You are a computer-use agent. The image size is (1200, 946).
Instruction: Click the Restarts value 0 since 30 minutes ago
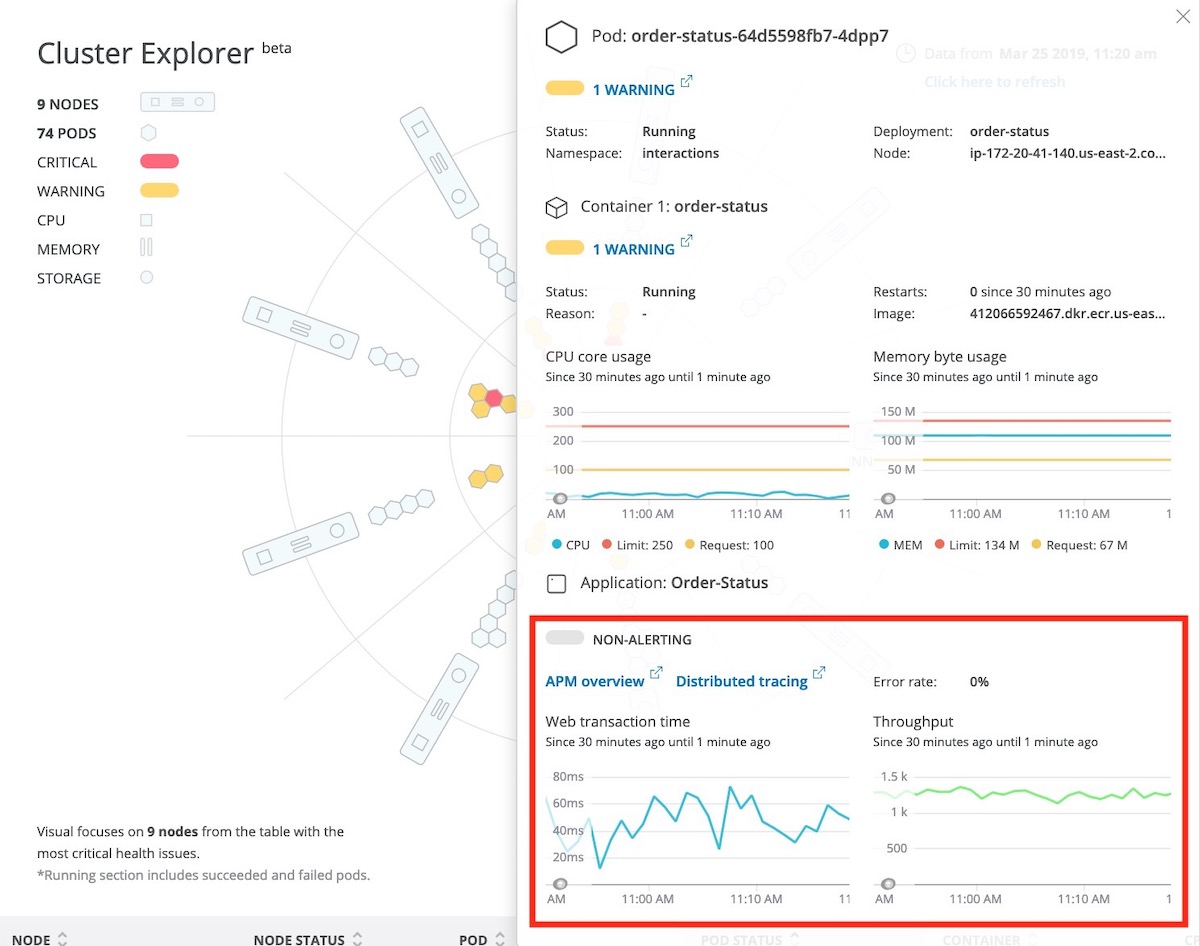pos(1041,292)
